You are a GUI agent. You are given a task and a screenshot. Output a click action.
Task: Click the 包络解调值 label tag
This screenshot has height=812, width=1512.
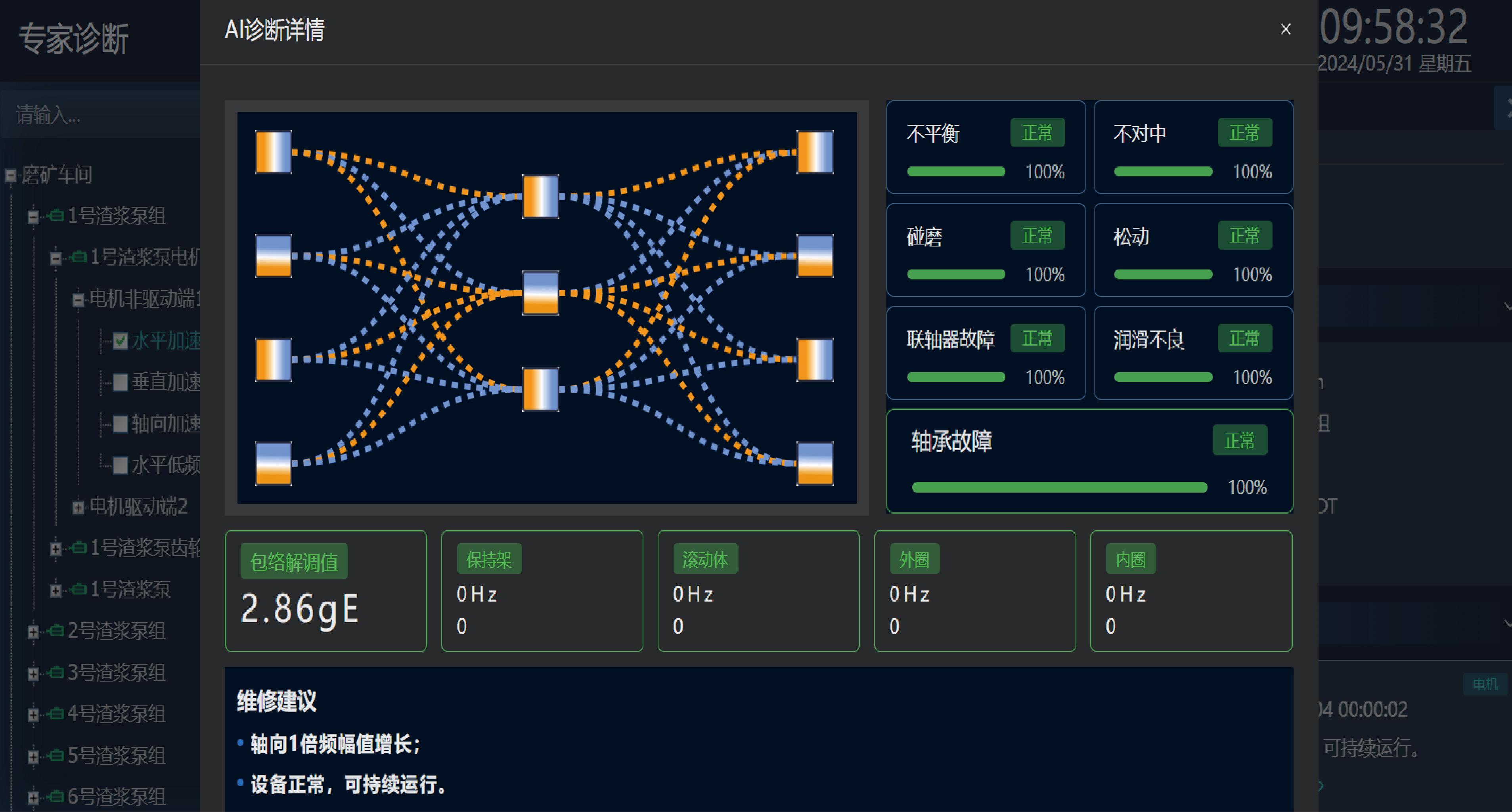click(294, 562)
